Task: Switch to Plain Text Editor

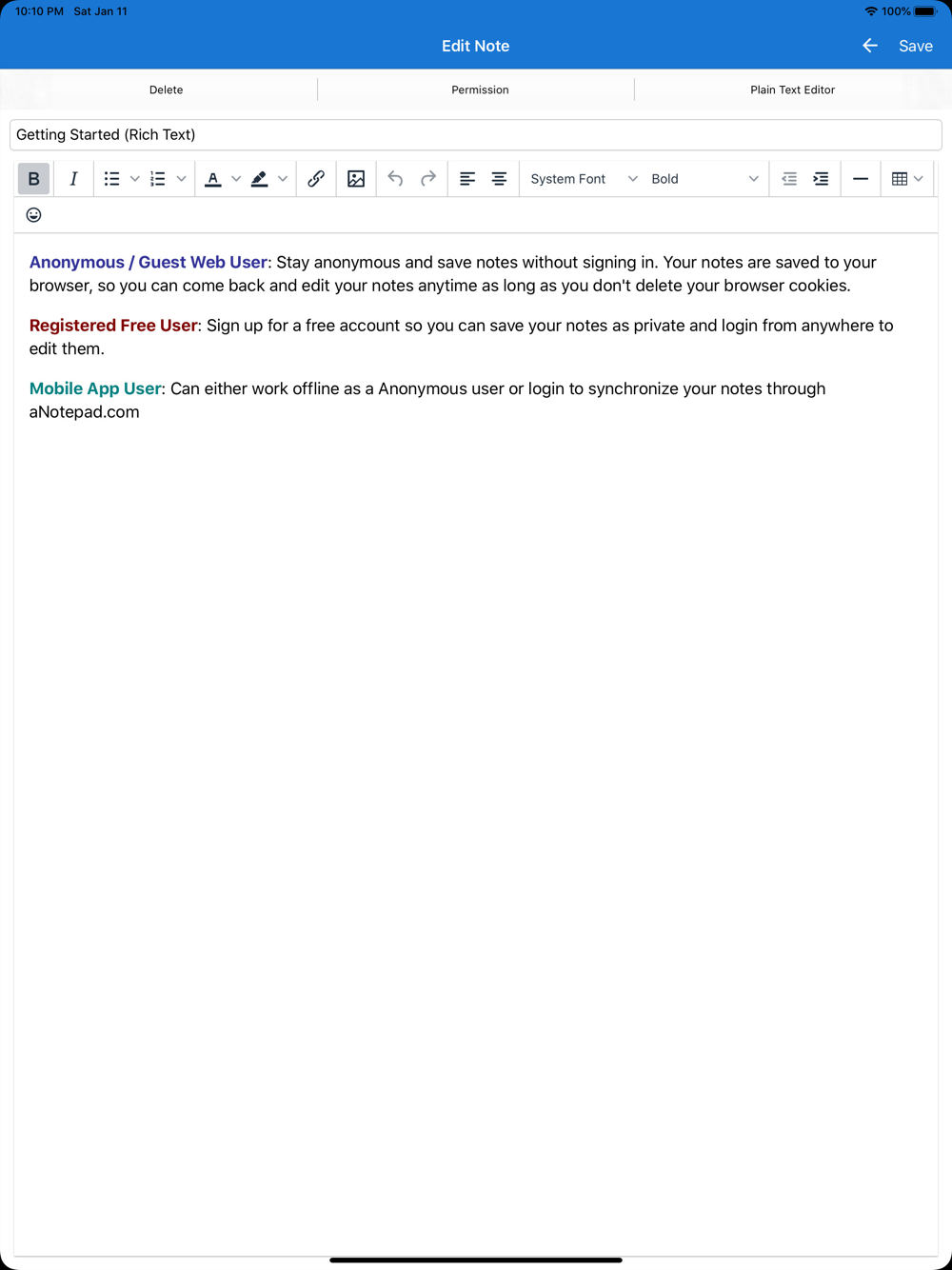Action: (x=792, y=89)
